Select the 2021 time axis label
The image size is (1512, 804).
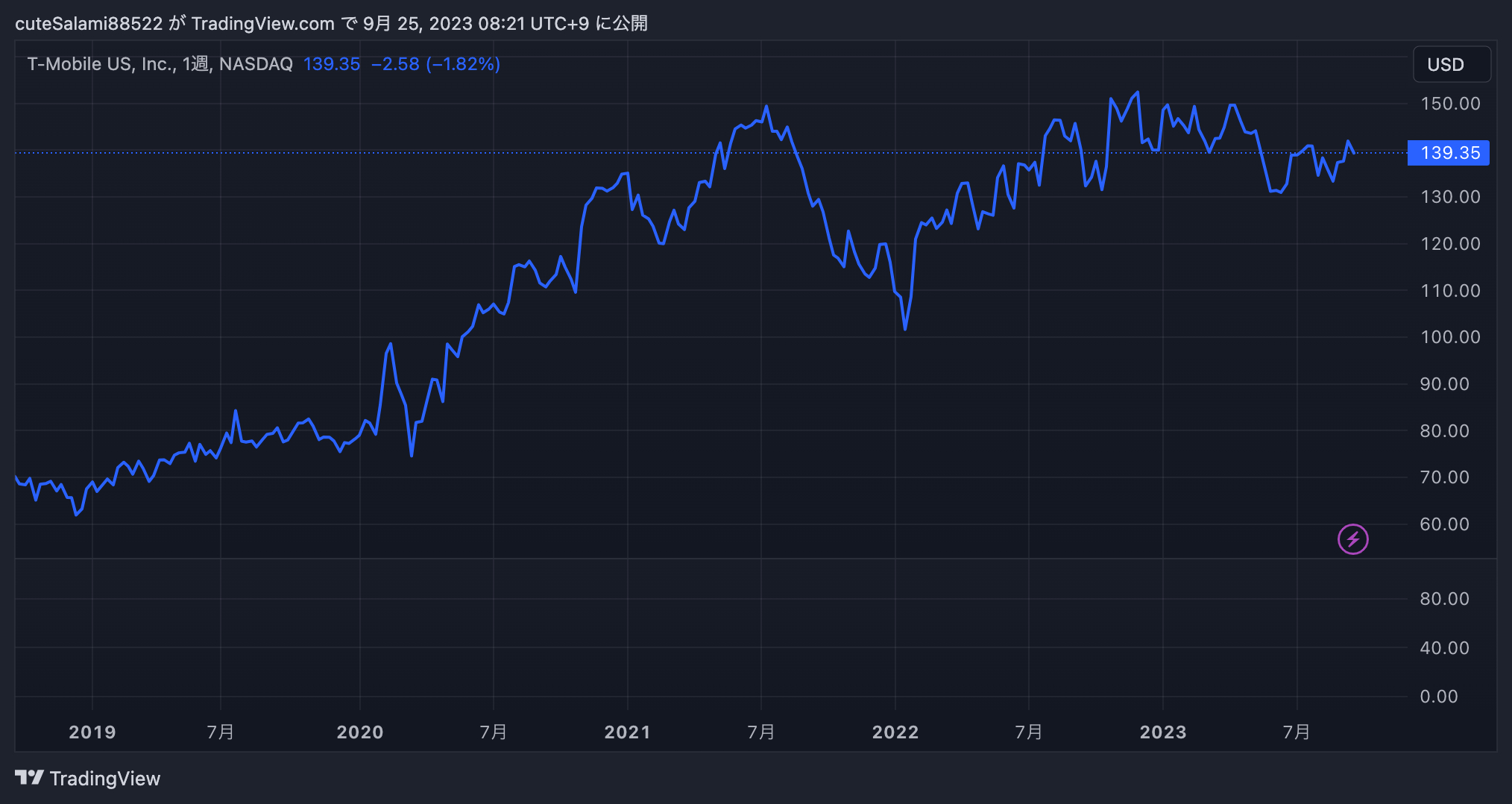click(x=628, y=732)
